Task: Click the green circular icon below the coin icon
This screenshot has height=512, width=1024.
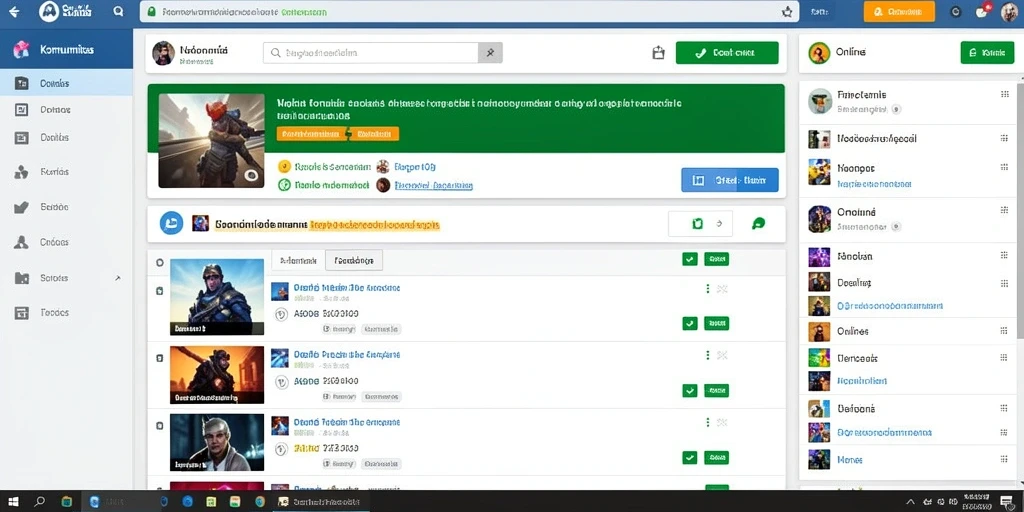Action: 284,185
